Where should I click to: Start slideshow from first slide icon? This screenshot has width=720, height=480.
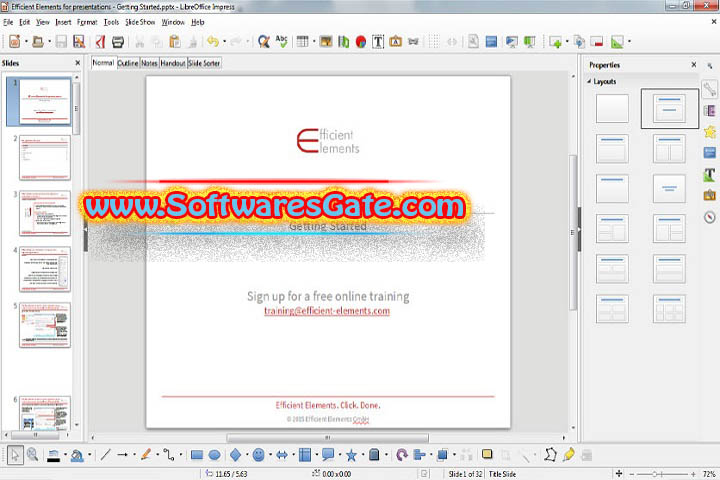pyautogui.click(x=512, y=42)
